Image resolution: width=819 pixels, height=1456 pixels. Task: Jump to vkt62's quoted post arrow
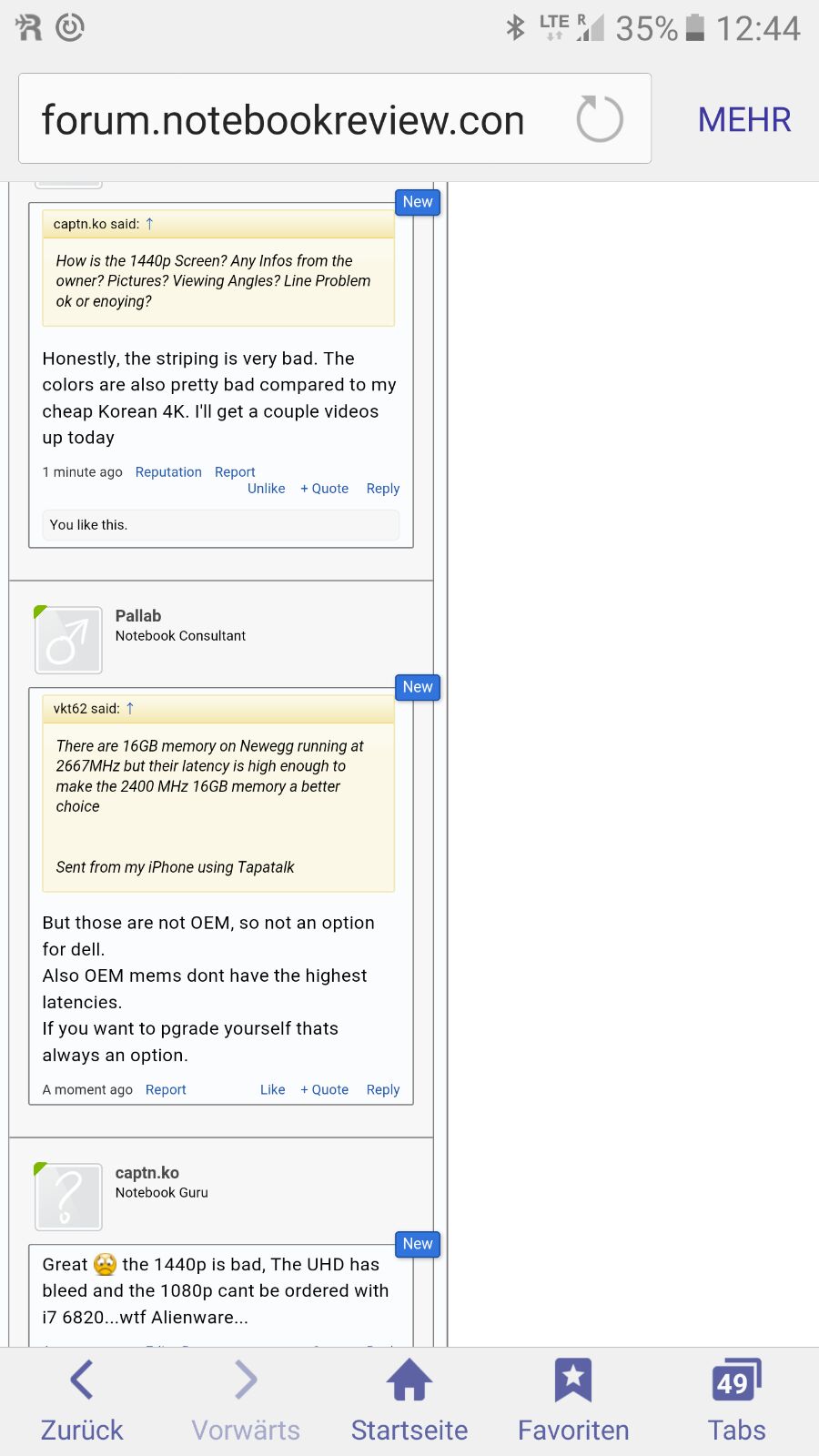(x=129, y=708)
